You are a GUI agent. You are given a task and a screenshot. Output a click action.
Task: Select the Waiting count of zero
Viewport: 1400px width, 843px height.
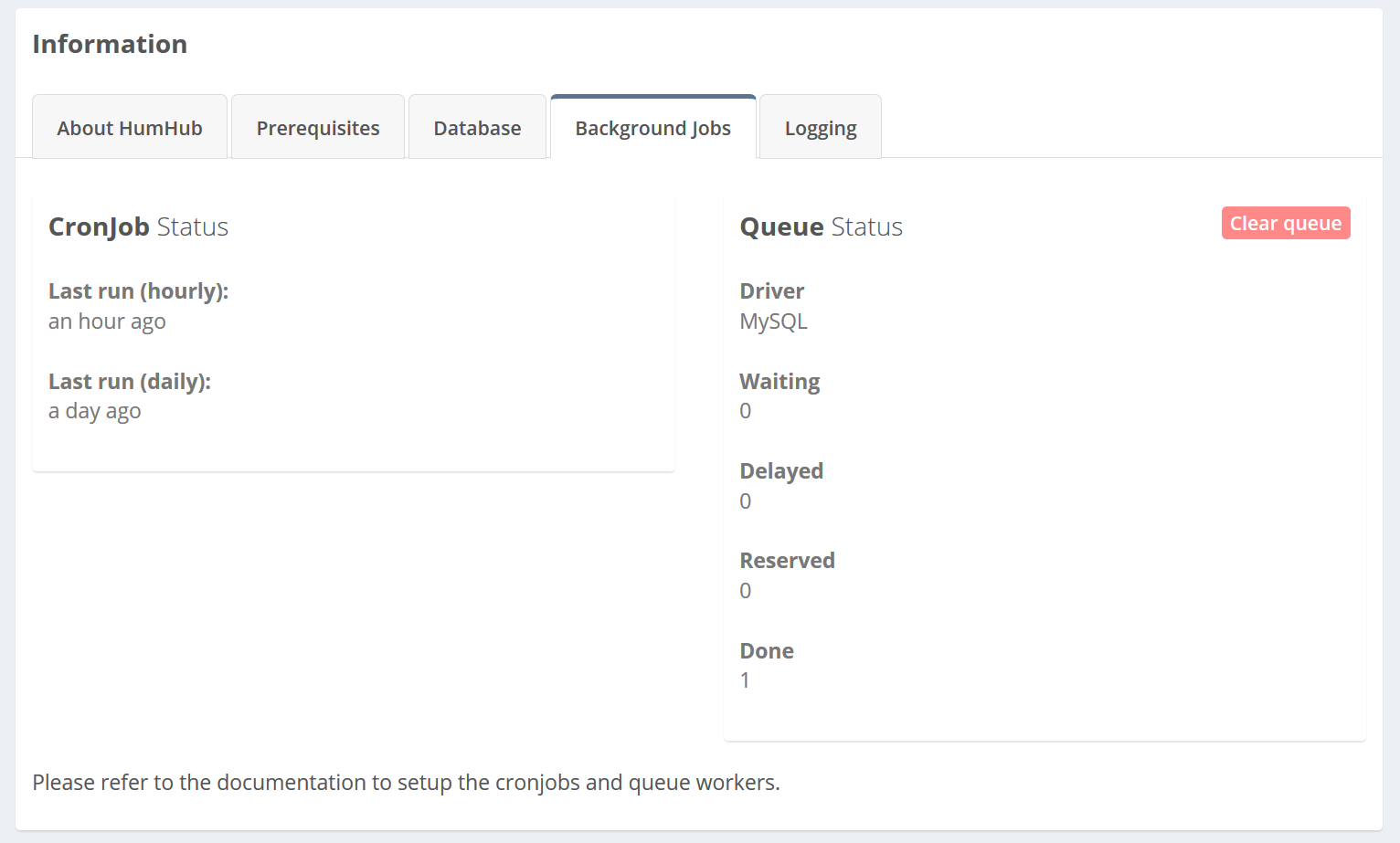(x=745, y=411)
